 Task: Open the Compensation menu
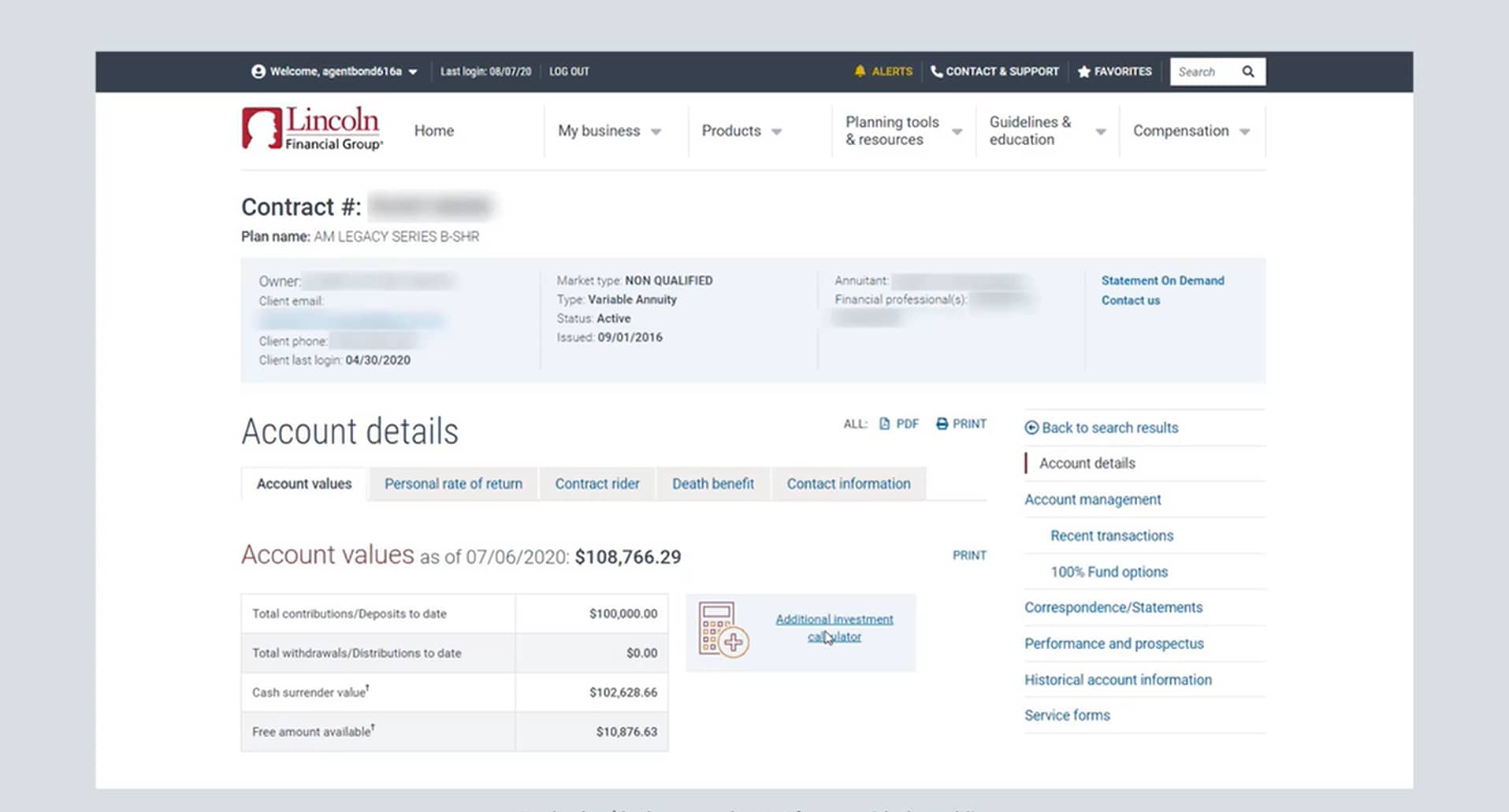coord(1180,131)
